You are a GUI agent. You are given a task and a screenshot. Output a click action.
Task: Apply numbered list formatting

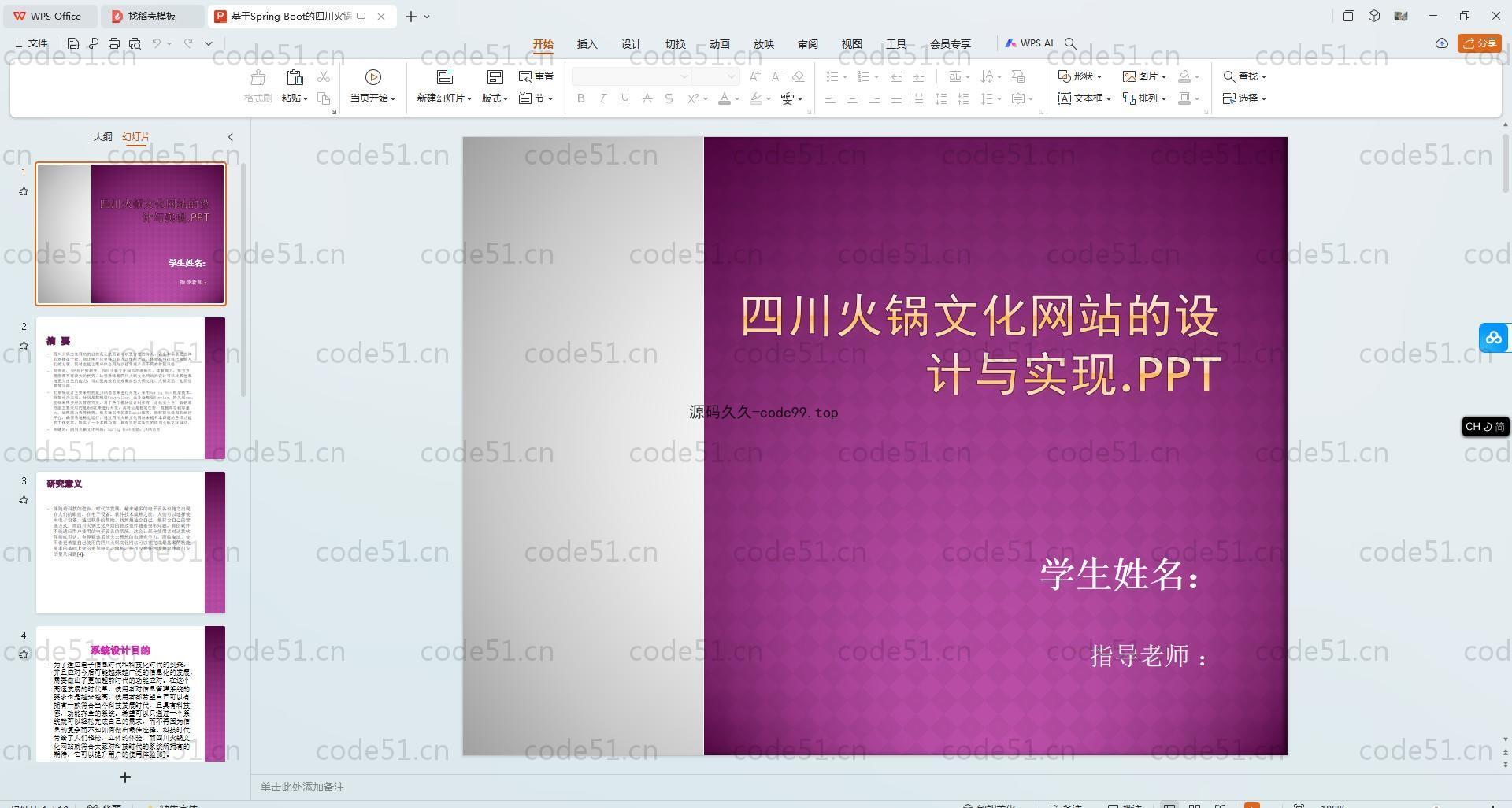[863, 76]
